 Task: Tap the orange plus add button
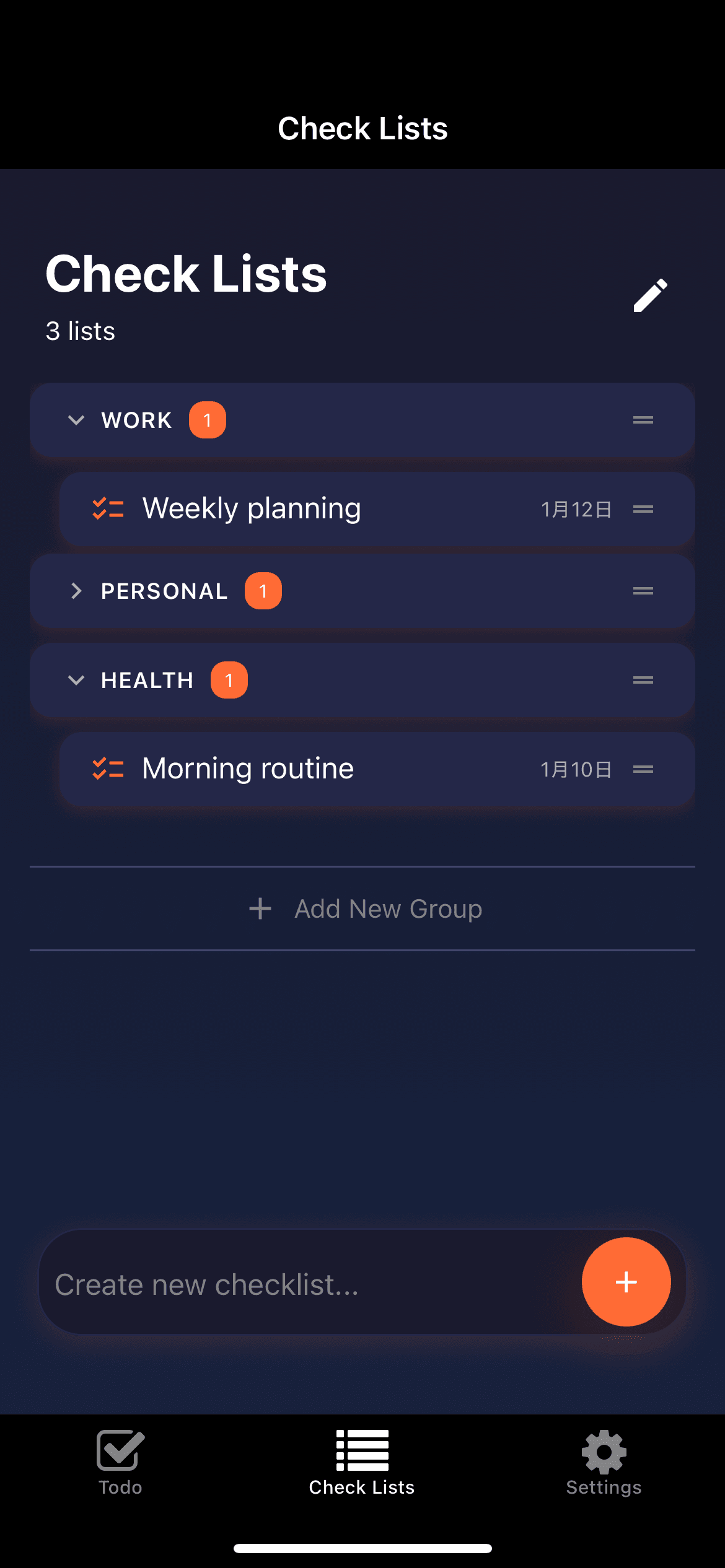click(626, 1282)
